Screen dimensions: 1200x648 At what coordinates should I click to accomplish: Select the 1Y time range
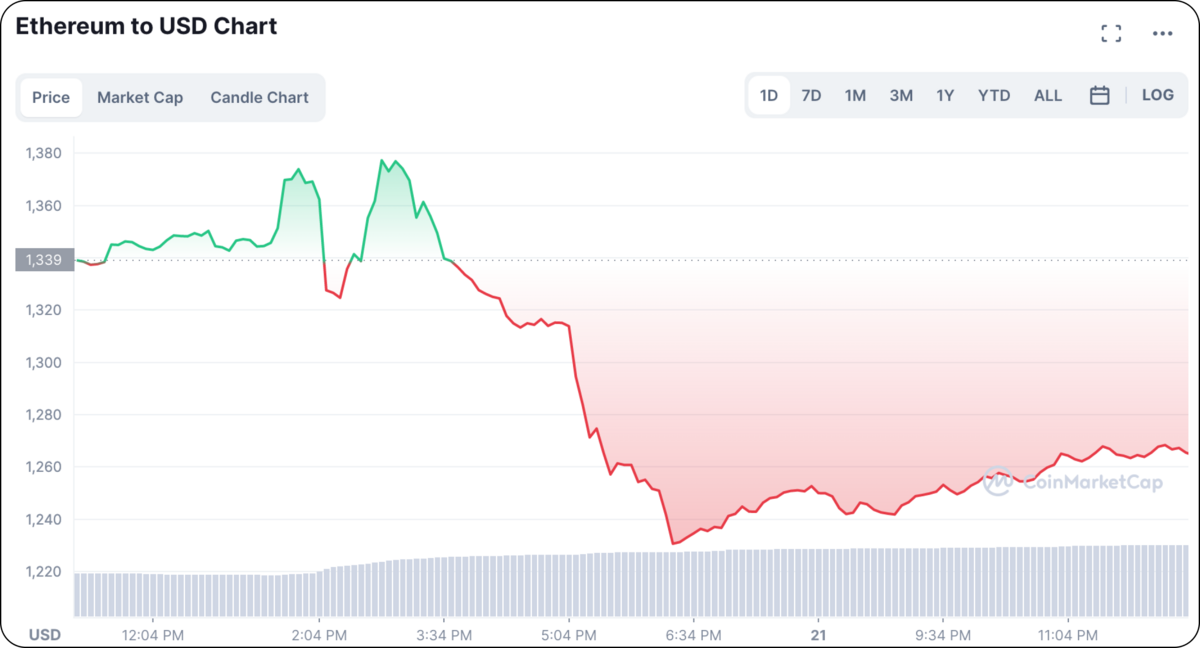click(945, 96)
